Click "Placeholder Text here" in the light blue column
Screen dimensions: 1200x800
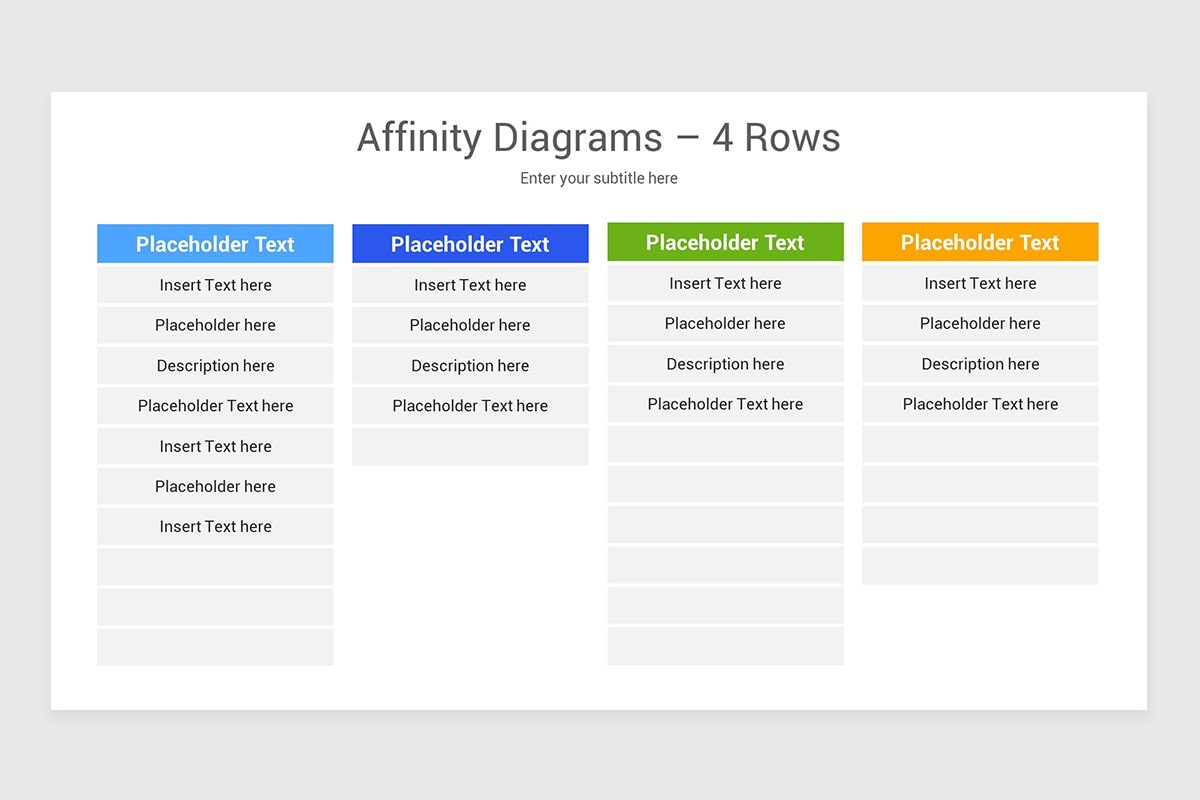tap(215, 406)
